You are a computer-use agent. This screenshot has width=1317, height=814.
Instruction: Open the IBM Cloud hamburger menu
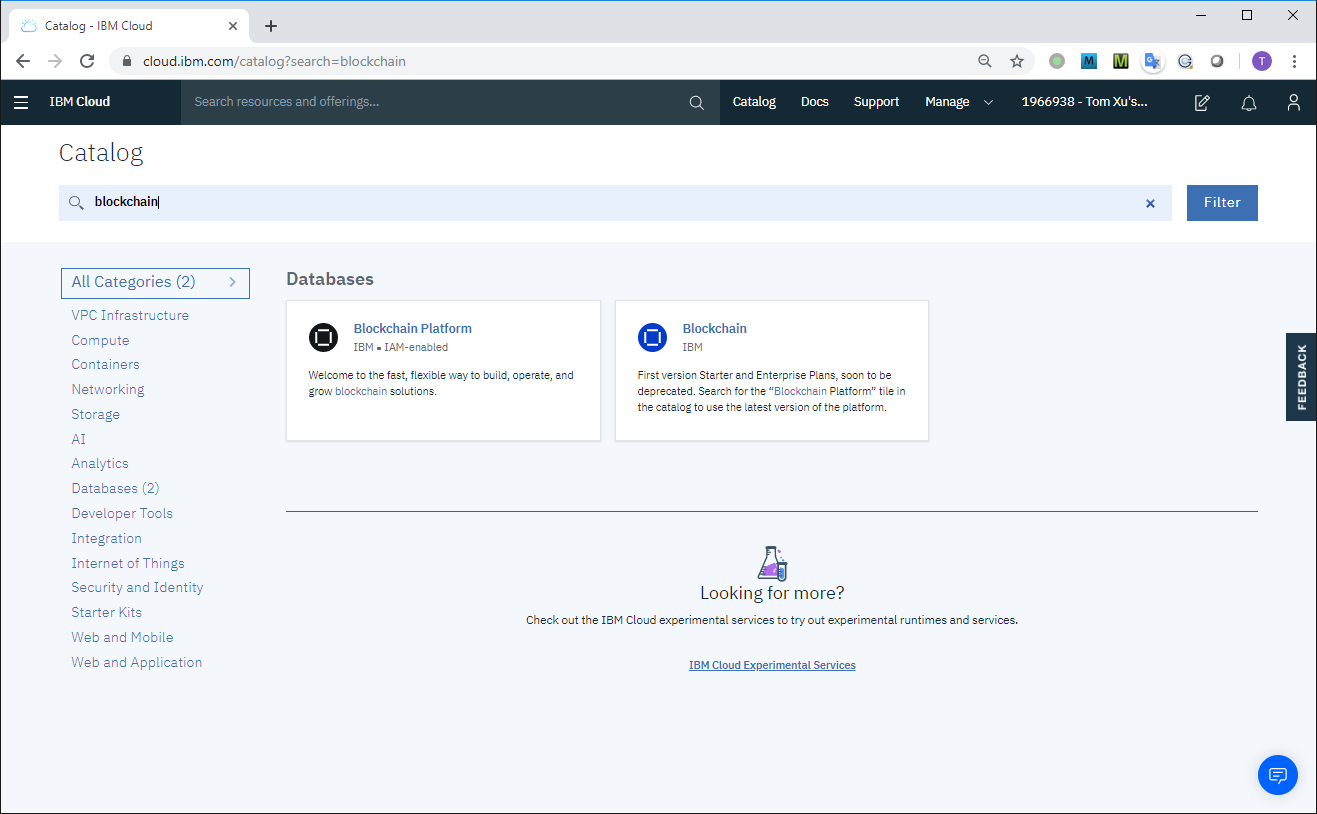point(21,102)
